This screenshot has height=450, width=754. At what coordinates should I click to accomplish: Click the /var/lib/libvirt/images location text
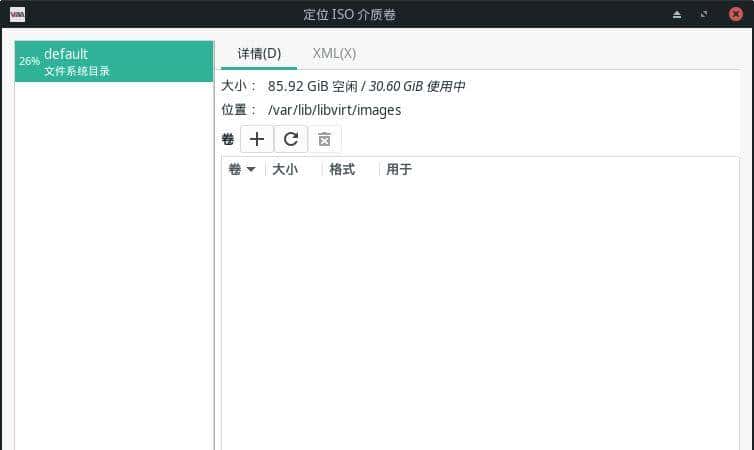334,110
